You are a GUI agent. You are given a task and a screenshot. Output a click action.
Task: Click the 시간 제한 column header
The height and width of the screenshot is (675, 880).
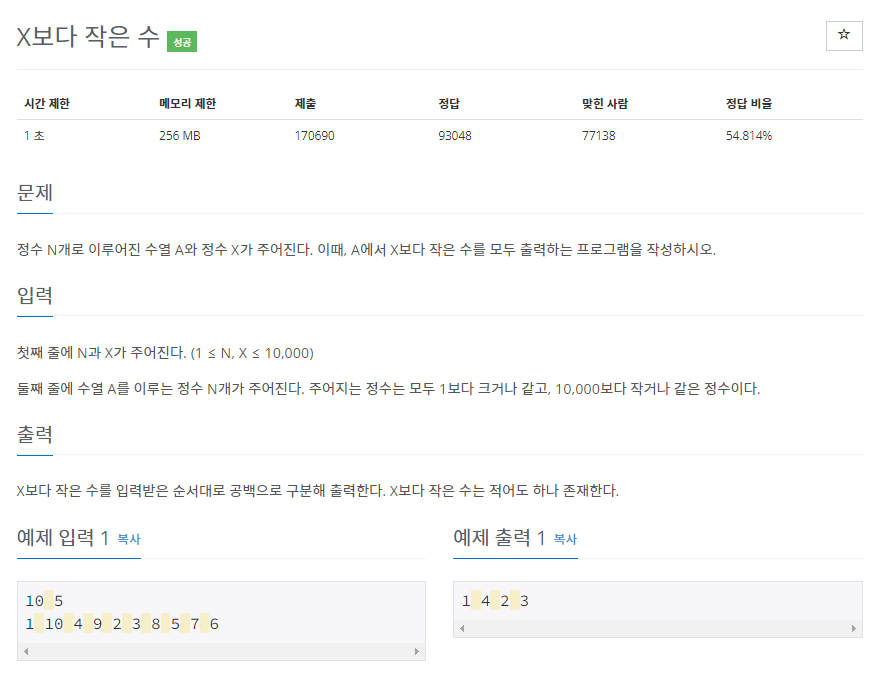(47, 103)
